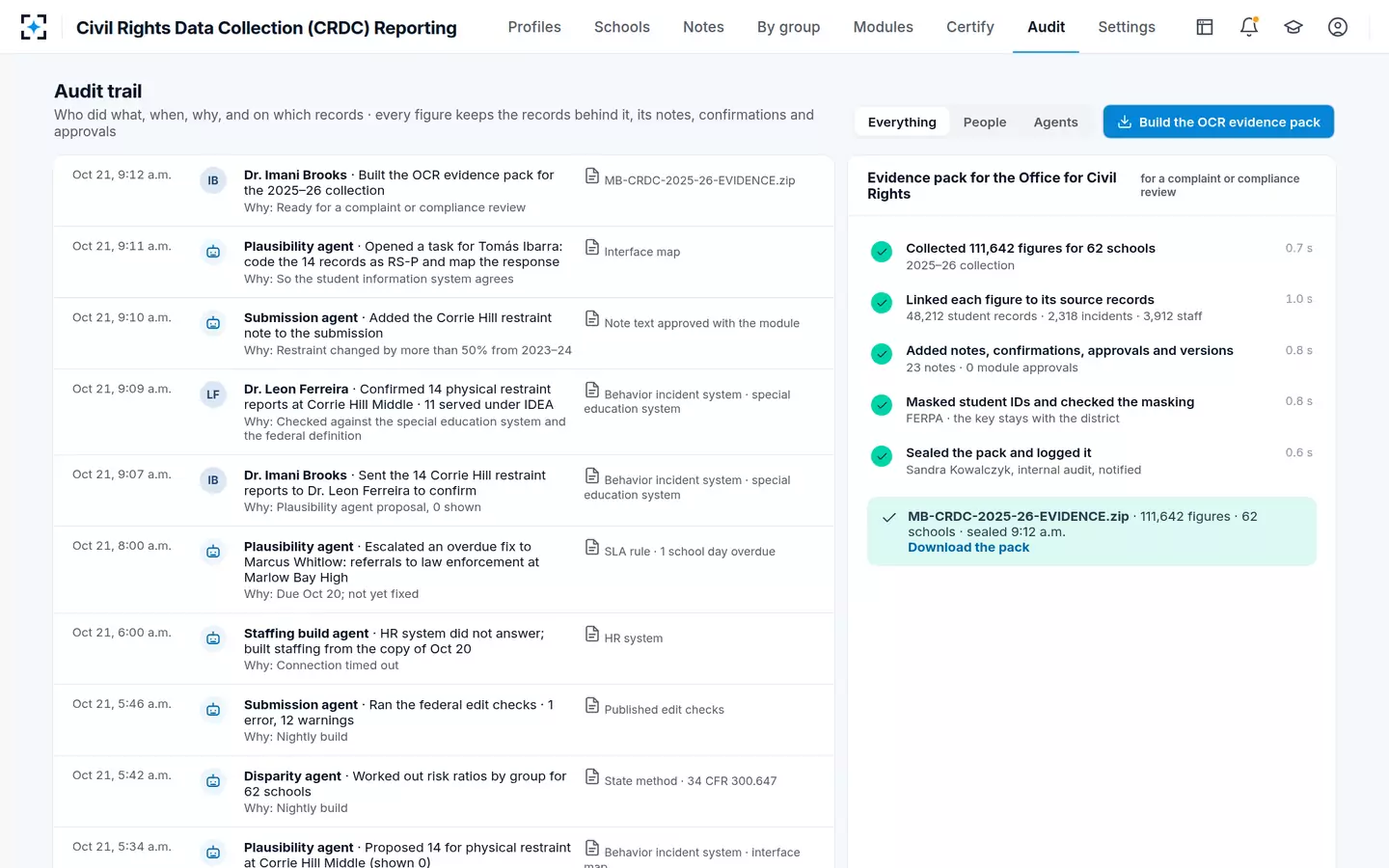
Task: Click IB avatar on the 9:12 a.m. entry
Action: click(x=213, y=180)
